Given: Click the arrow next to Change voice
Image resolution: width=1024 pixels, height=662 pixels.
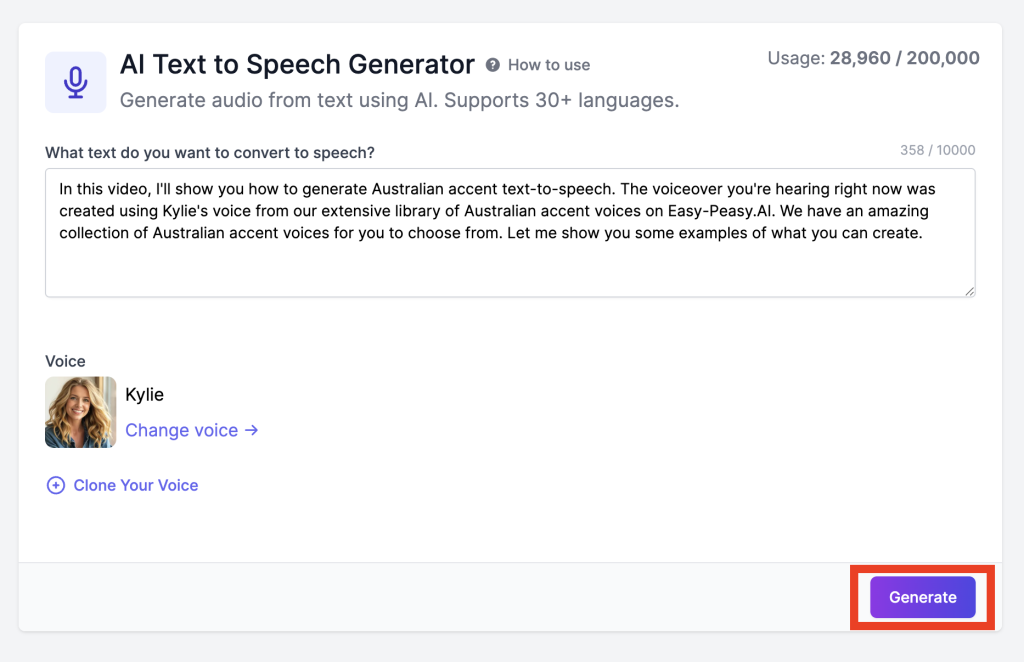Looking at the screenshot, I should [252, 430].
